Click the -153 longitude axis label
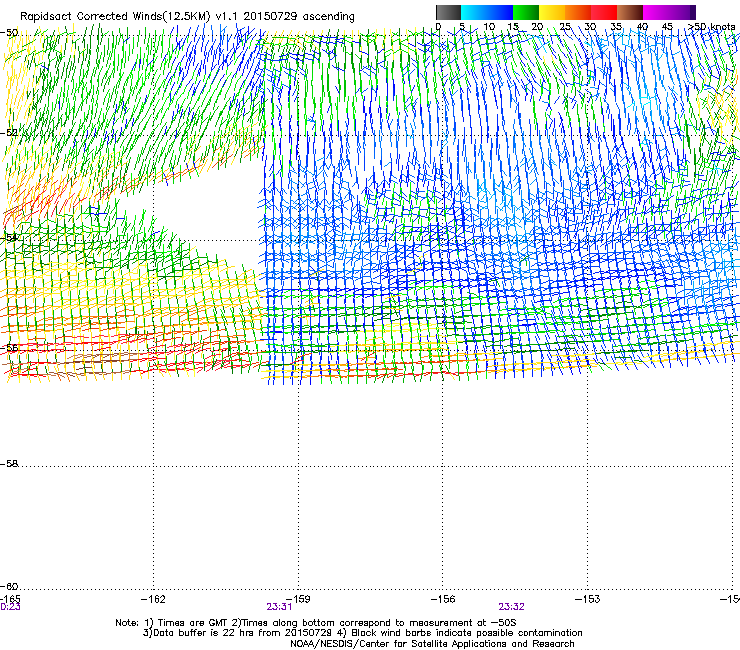 (588, 599)
